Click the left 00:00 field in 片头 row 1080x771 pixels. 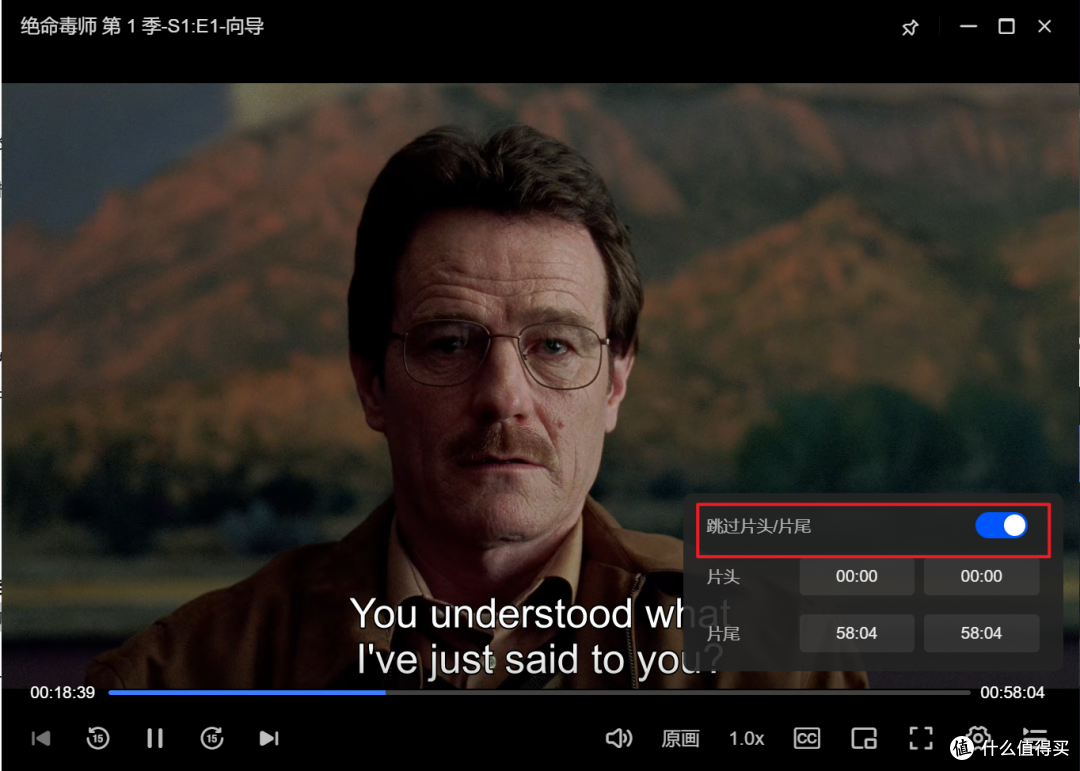(857, 576)
